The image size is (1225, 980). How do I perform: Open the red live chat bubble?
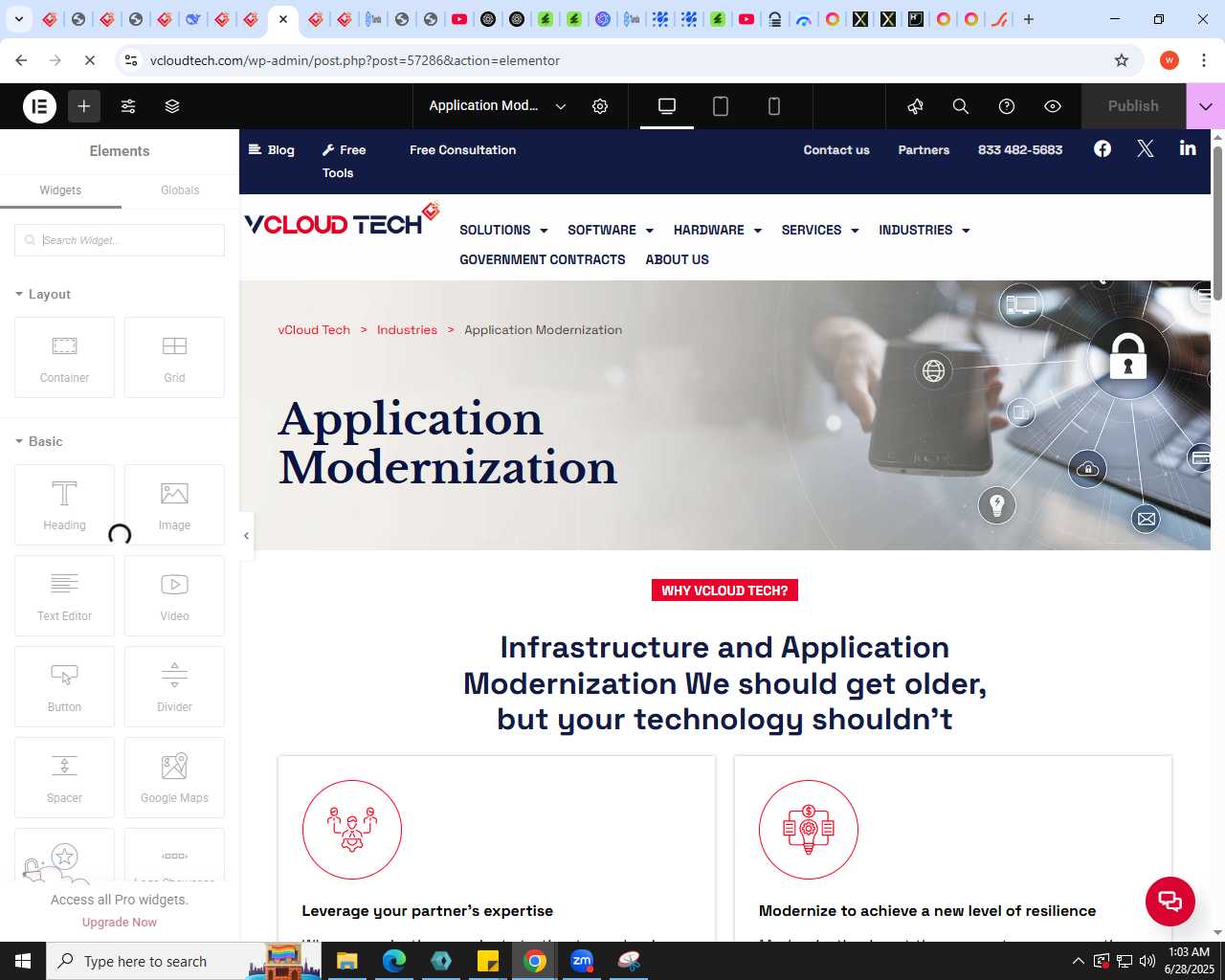pos(1170,901)
